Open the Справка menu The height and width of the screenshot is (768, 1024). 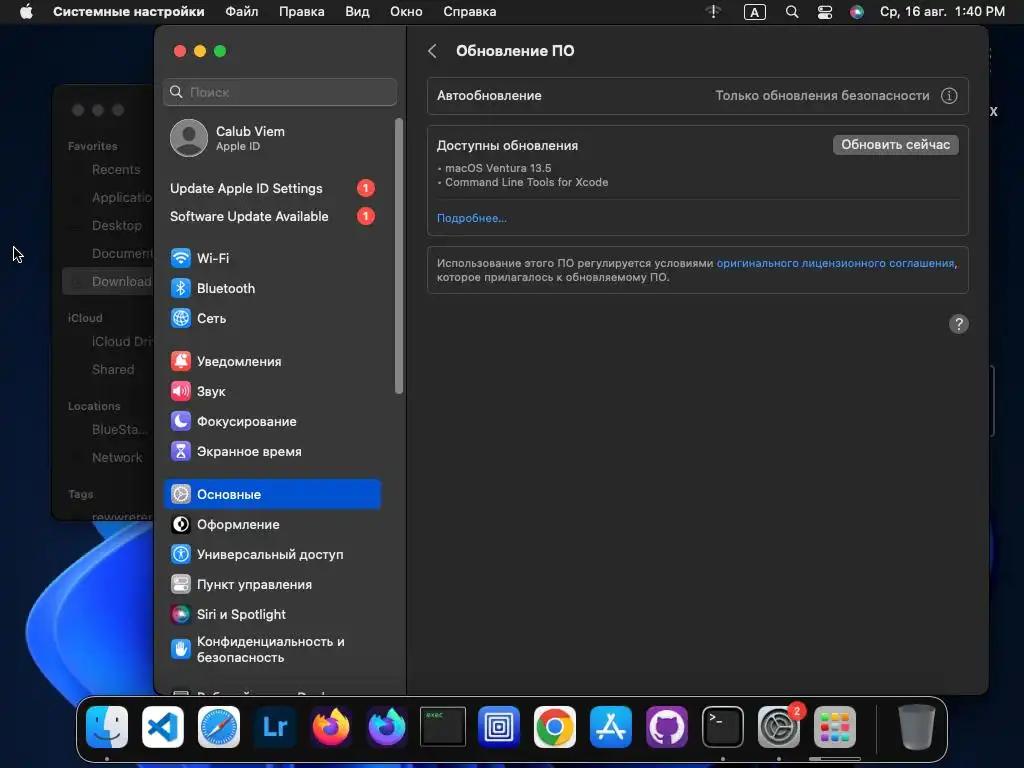tap(470, 12)
